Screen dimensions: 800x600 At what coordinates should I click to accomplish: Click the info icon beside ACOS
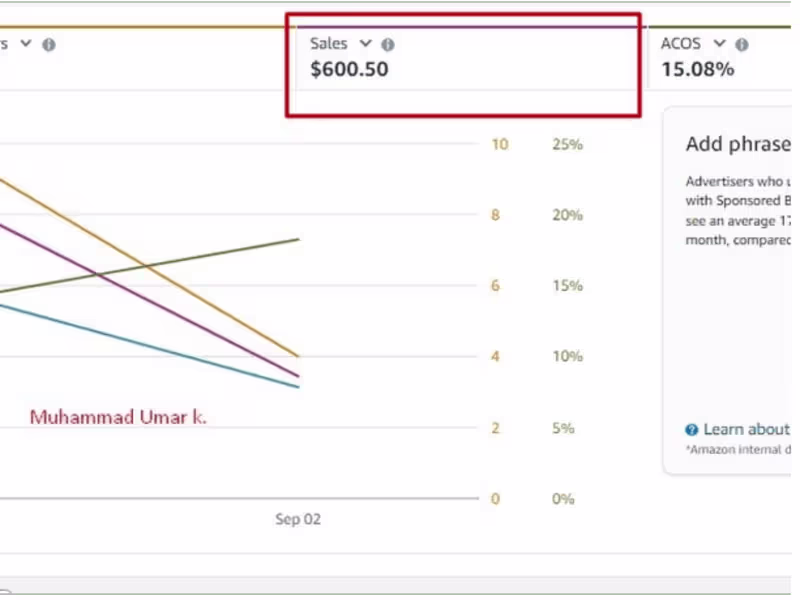pos(742,45)
